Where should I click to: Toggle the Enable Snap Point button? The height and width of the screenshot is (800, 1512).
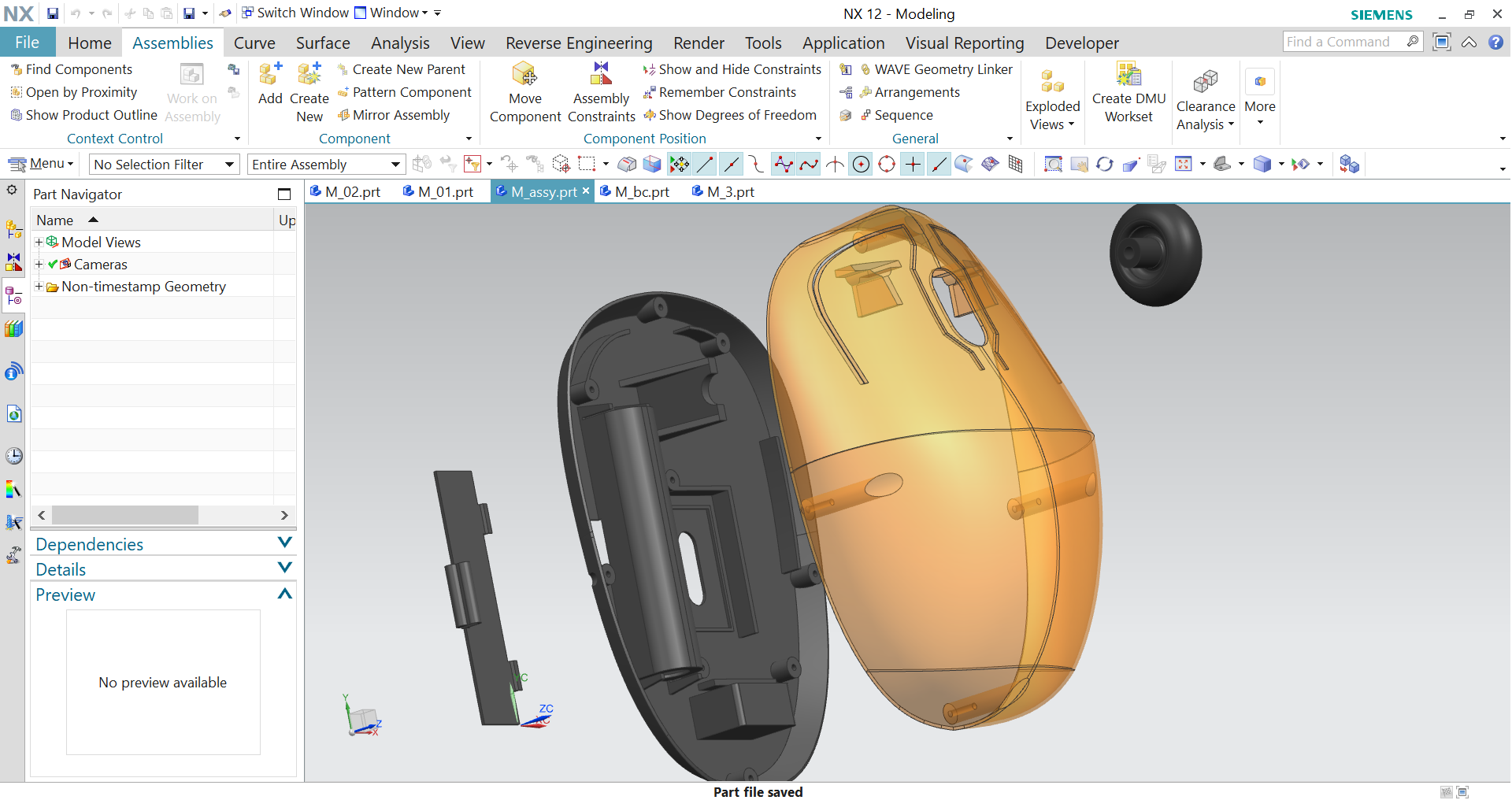pyautogui.click(x=679, y=164)
